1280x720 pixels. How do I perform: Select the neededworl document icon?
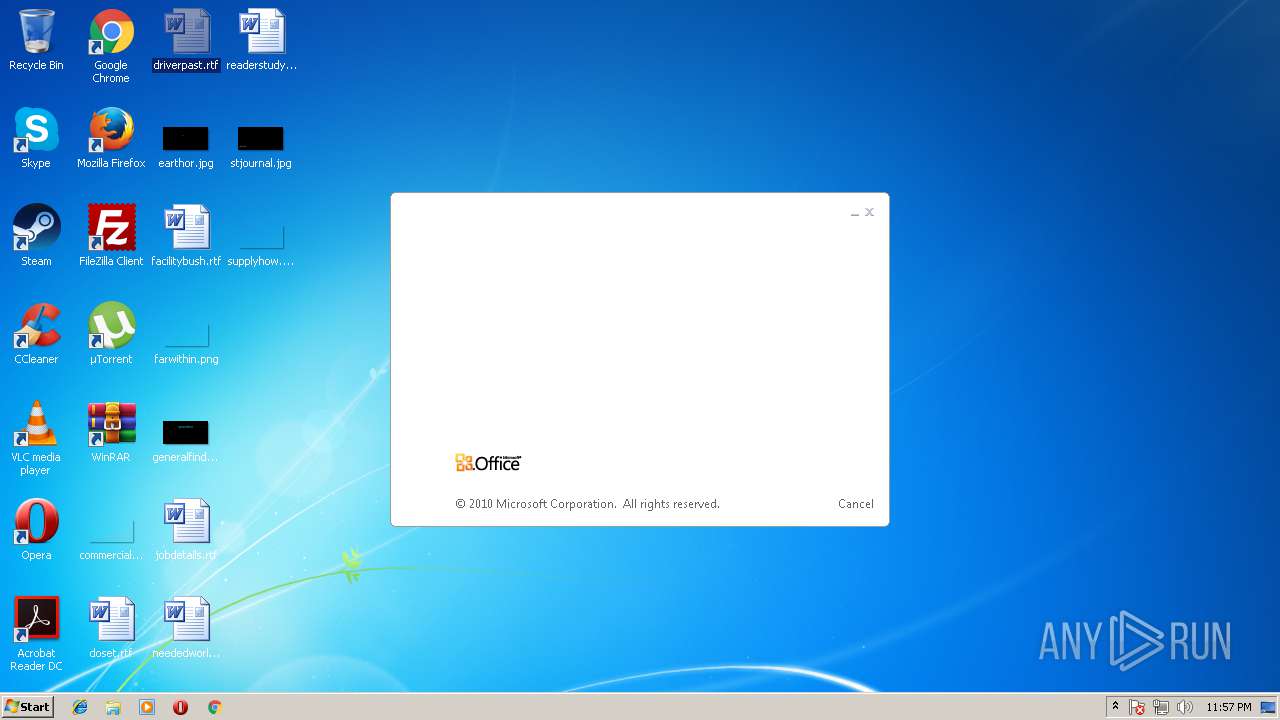(186, 628)
